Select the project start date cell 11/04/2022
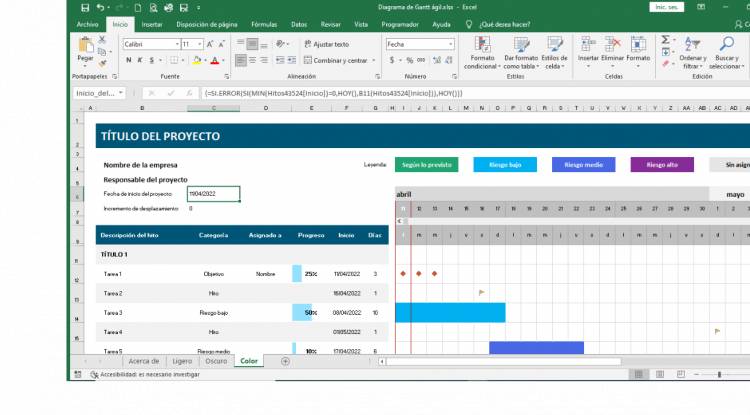Screen dimensions: 750x415 [x=213, y=194]
